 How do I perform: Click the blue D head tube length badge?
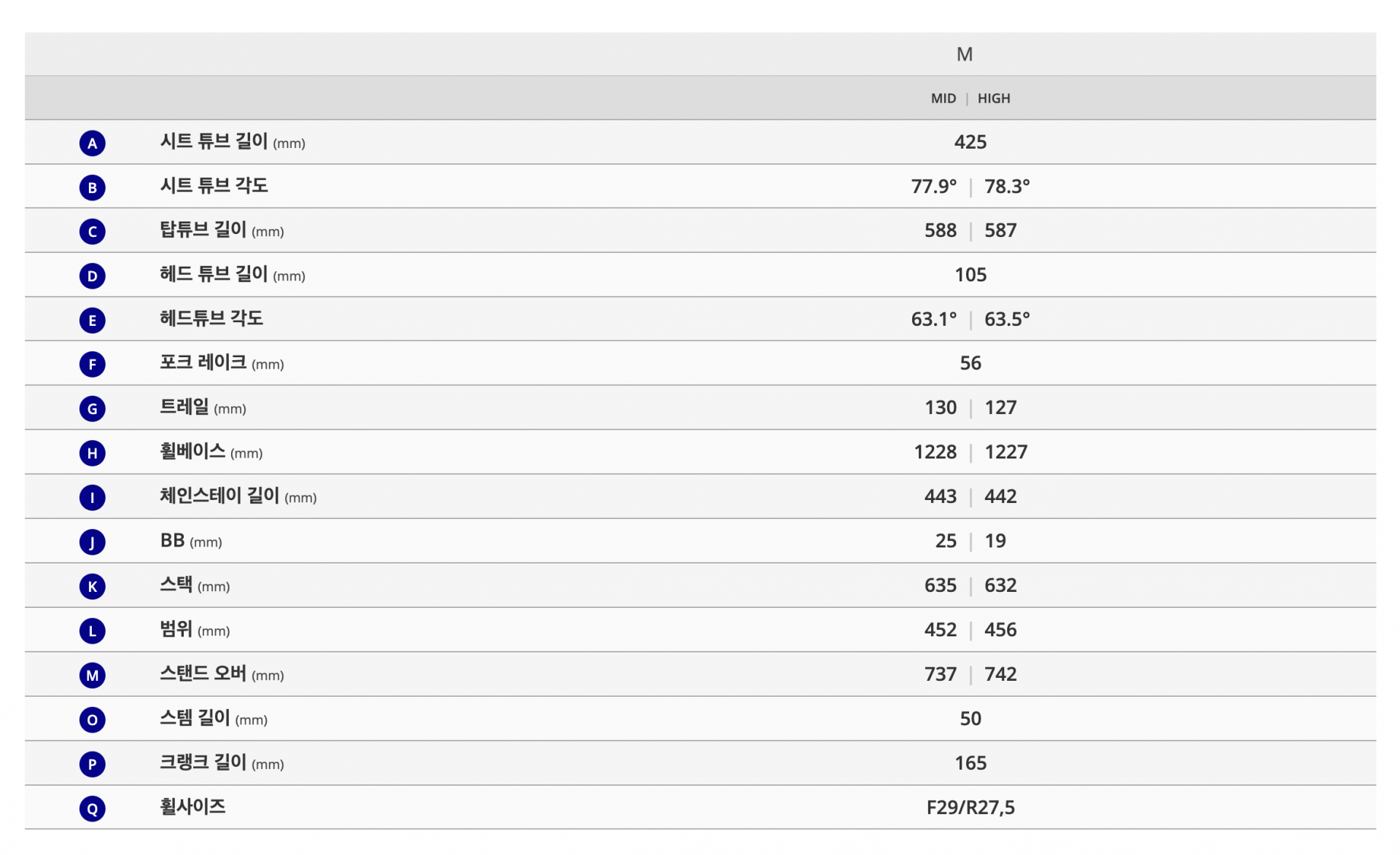pos(93,276)
